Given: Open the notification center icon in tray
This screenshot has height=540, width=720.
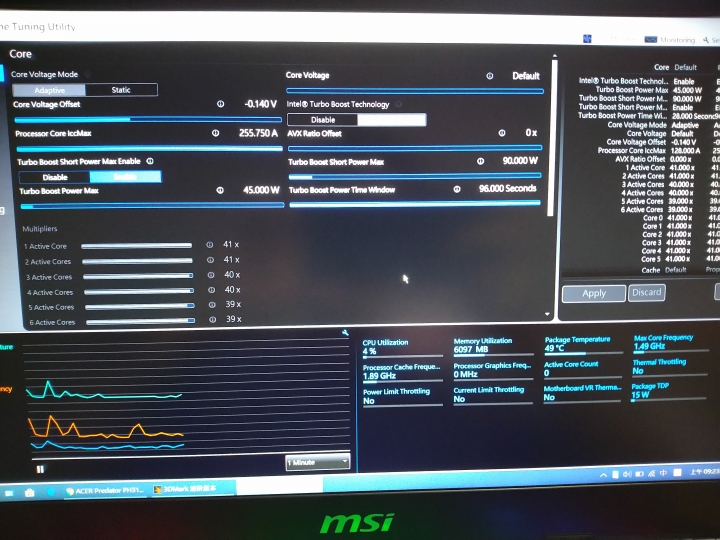Looking at the screenshot, I should (677, 472).
